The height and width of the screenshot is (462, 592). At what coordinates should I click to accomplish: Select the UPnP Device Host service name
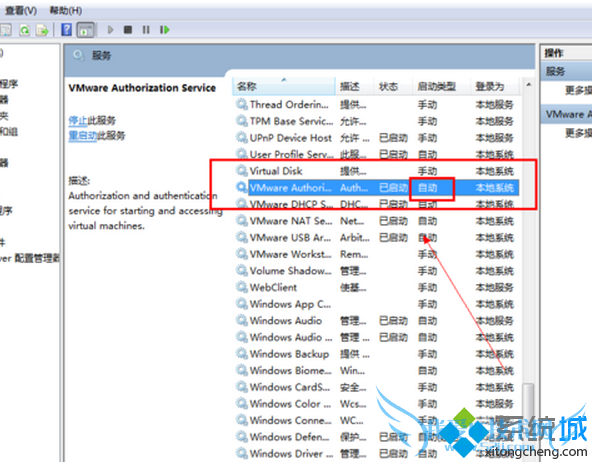[291, 137]
